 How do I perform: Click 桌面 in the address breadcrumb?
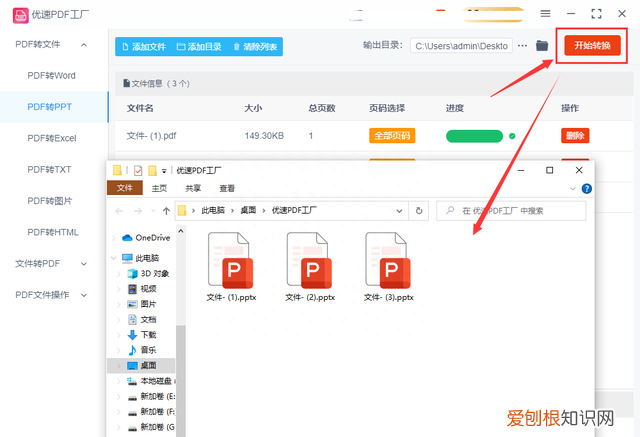coord(248,211)
